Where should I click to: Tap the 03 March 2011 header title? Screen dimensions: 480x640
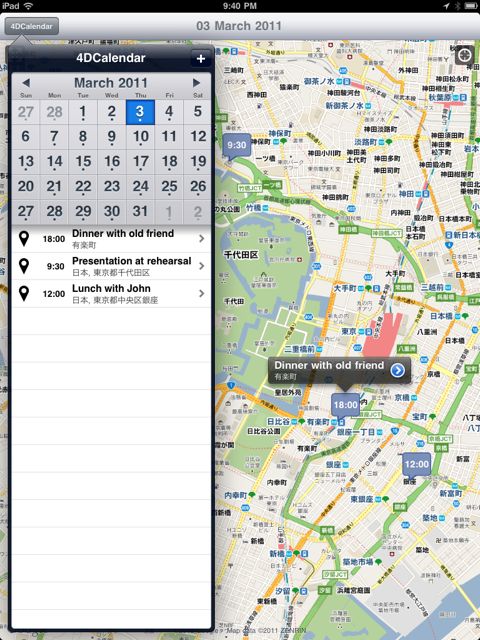click(239, 26)
